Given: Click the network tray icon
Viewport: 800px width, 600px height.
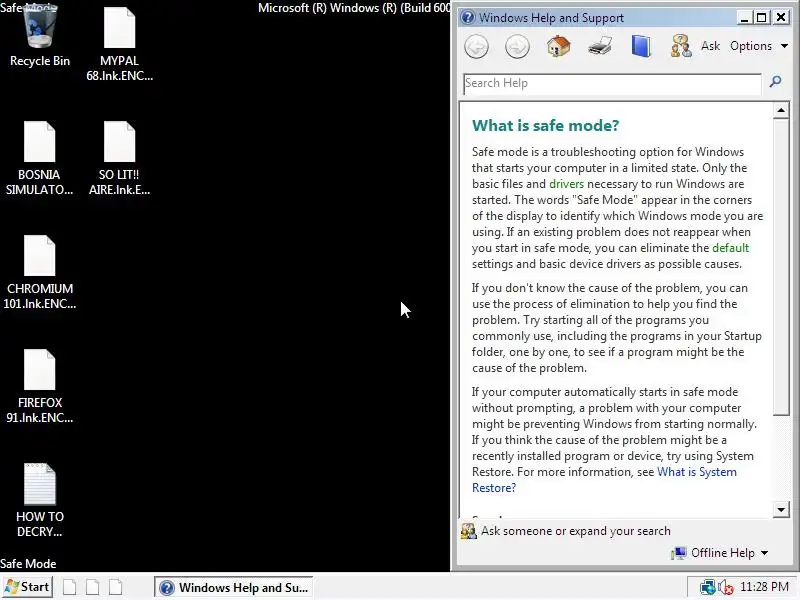Looking at the screenshot, I should [x=708, y=587].
